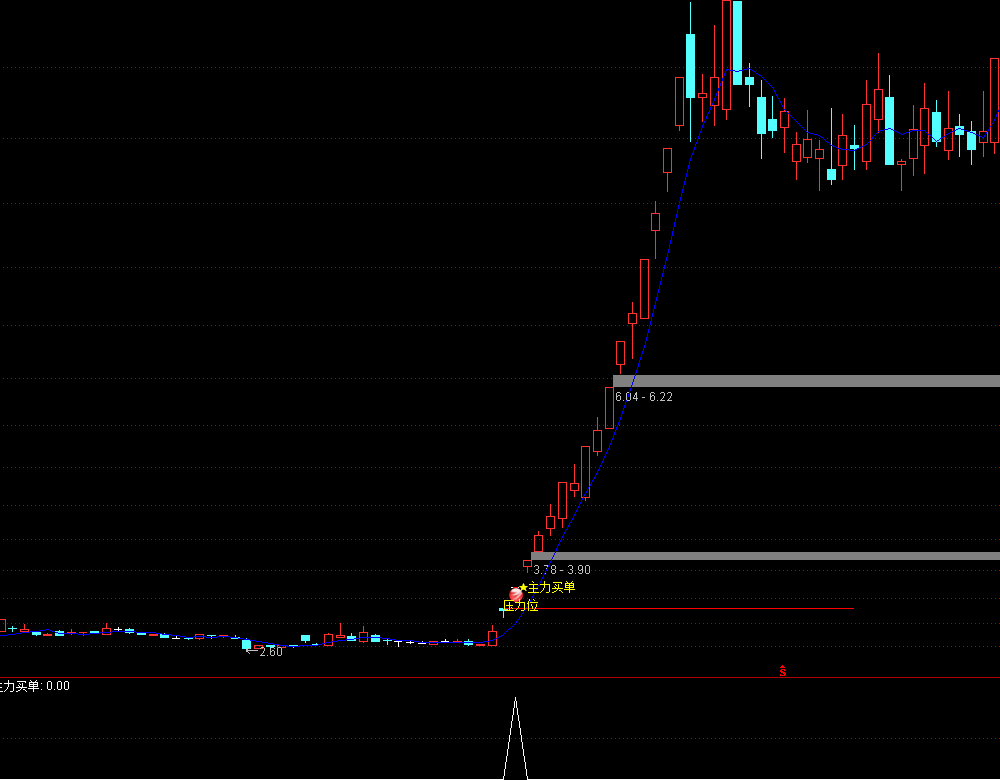Click the 2.60 lowest price label
Viewport: 1000px width, 780px height.
[x=270, y=653]
